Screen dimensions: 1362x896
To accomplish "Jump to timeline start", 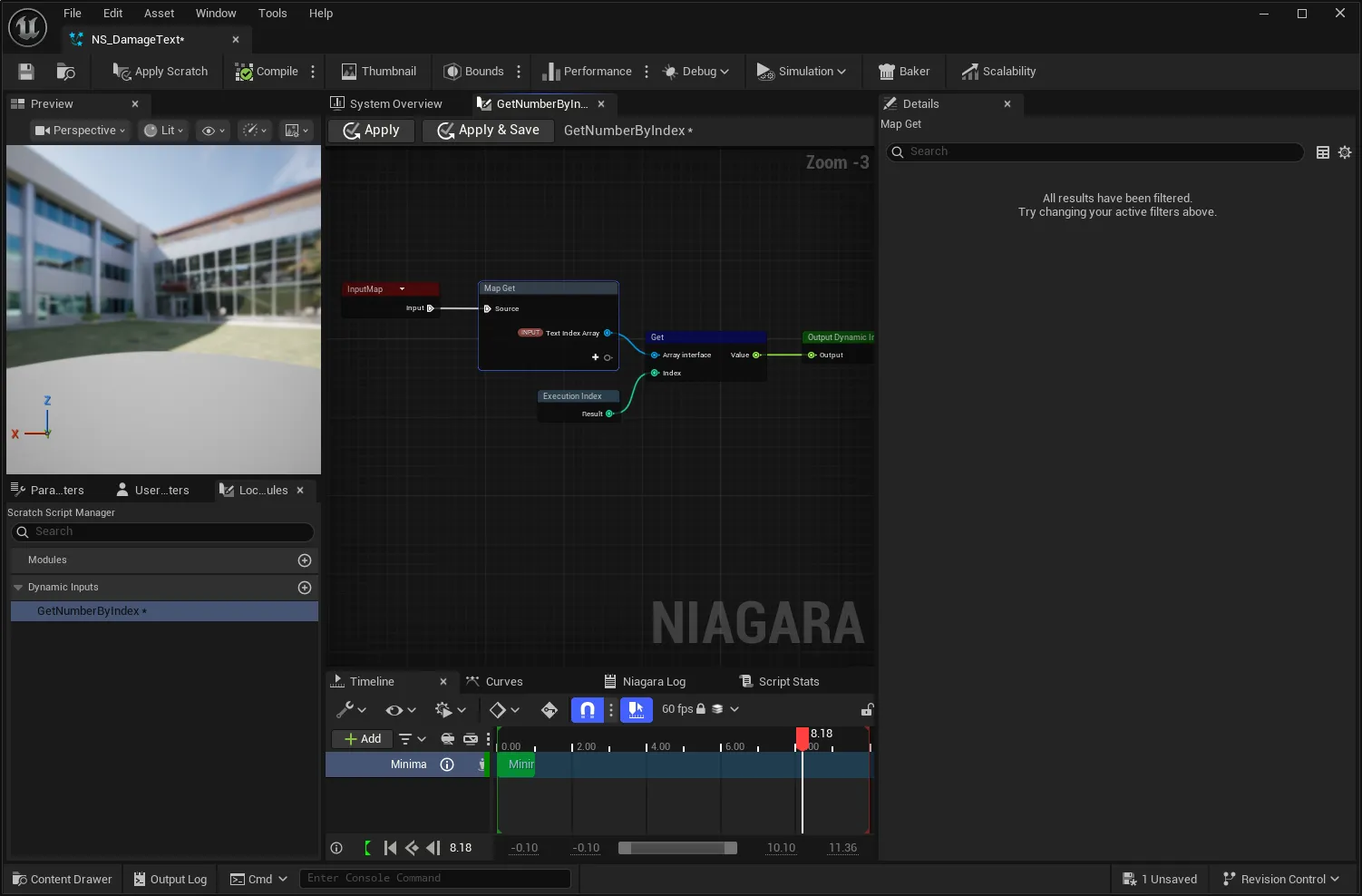I will click(390, 848).
